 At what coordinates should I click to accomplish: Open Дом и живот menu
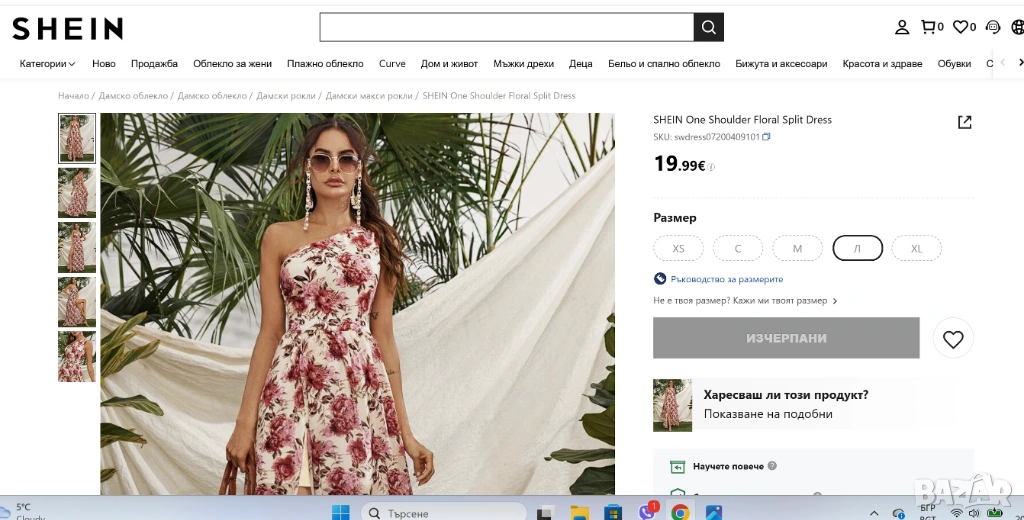[x=449, y=63]
